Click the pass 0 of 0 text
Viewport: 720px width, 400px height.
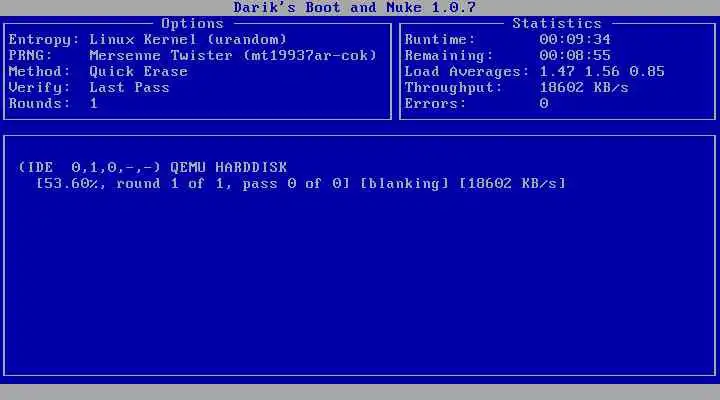(296, 184)
